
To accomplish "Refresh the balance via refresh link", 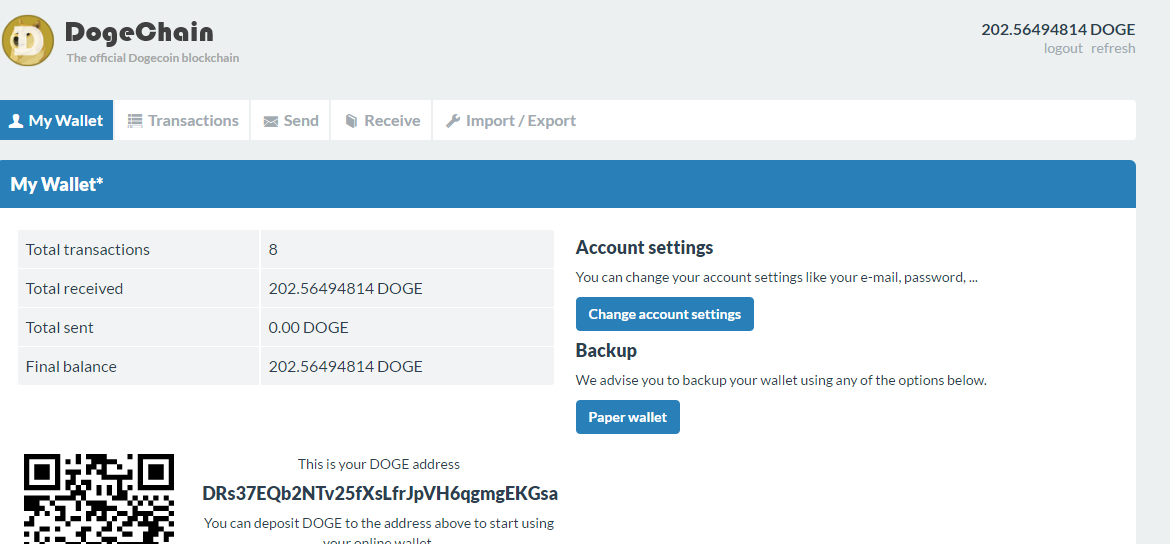I will (1113, 49).
